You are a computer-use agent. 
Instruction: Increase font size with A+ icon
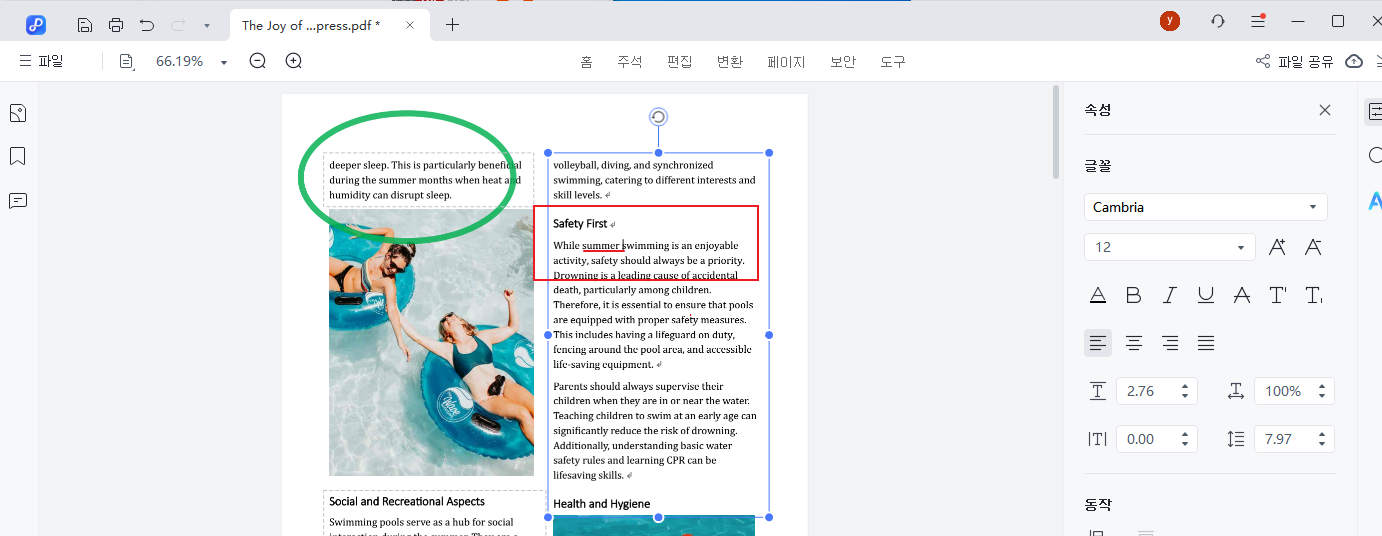[x=1277, y=247]
